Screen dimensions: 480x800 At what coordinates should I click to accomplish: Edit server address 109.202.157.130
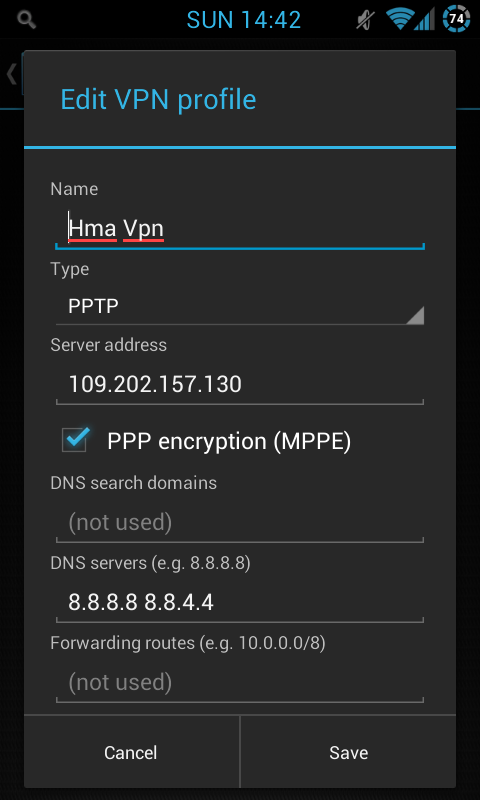coord(240,385)
